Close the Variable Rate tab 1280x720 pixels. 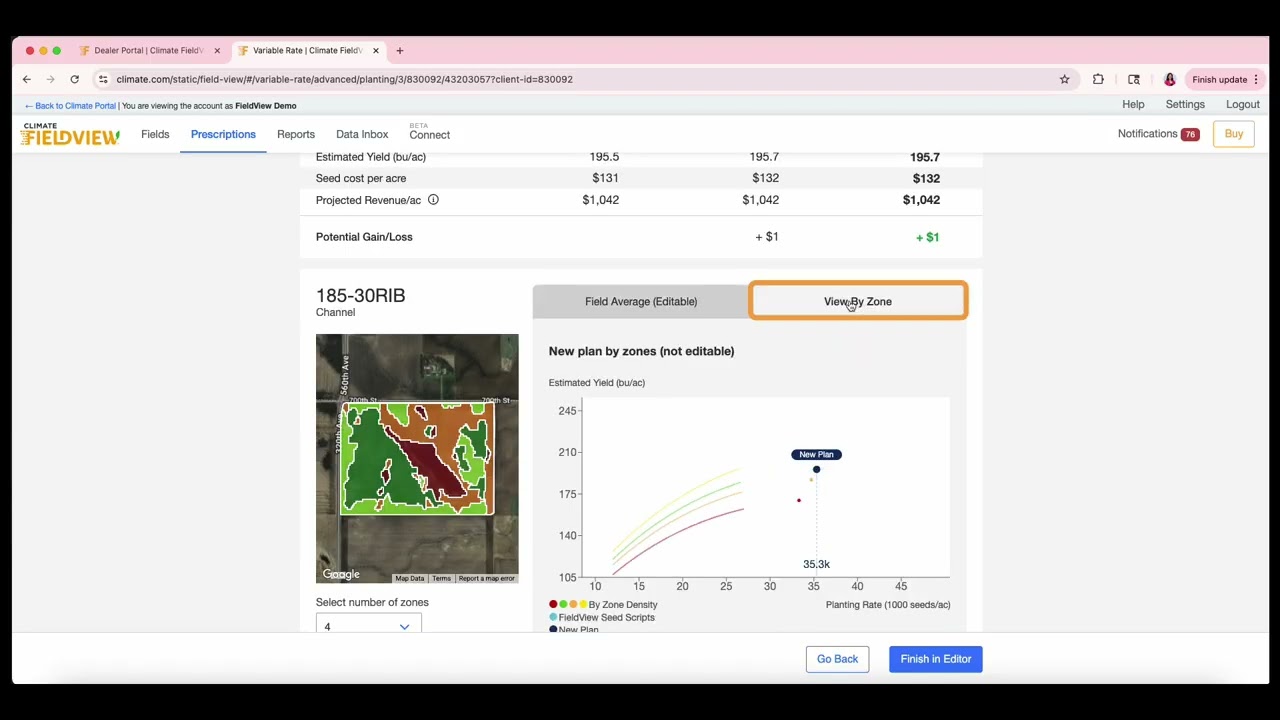[x=376, y=50]
